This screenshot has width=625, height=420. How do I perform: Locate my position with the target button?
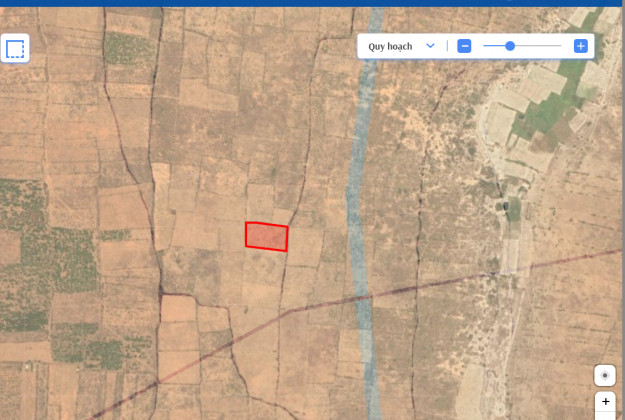(605, 376)
